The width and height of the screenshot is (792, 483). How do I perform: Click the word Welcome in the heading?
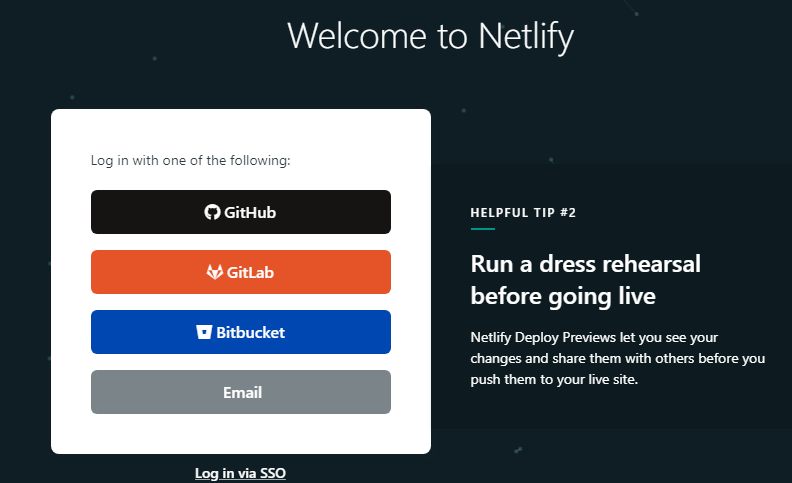(357, 36)
